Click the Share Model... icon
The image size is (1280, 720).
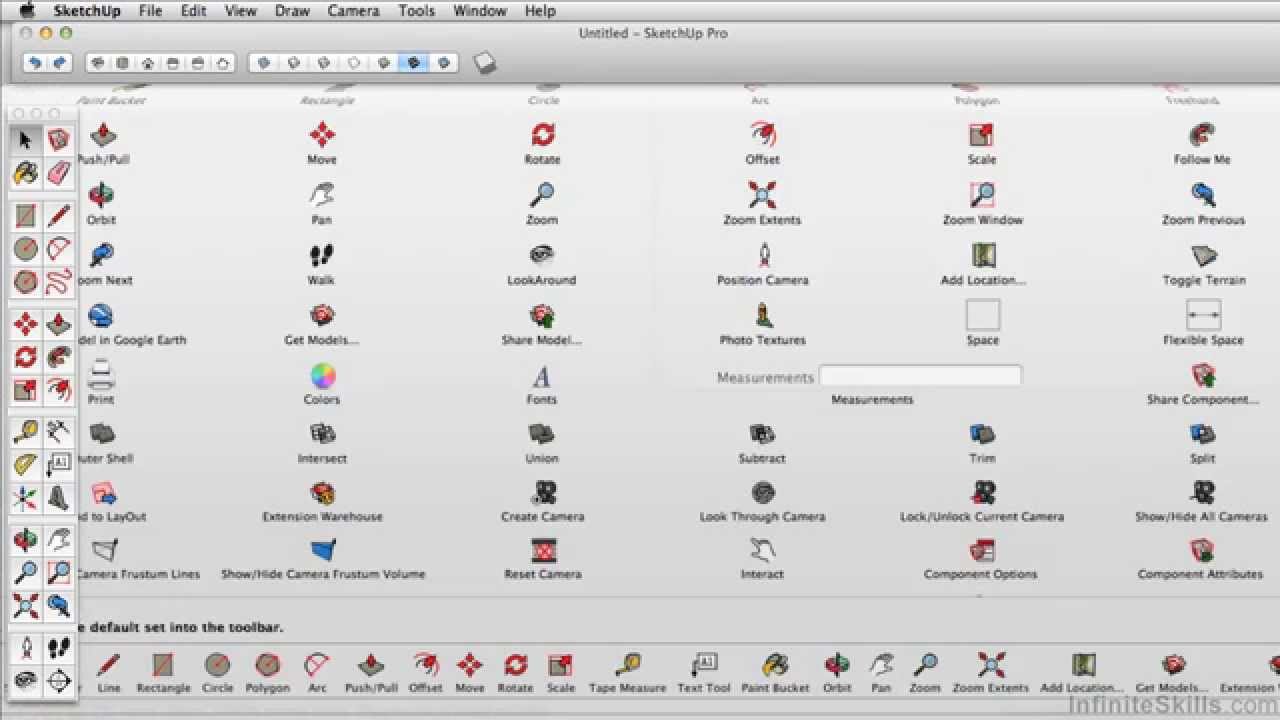tap(542, 315)
